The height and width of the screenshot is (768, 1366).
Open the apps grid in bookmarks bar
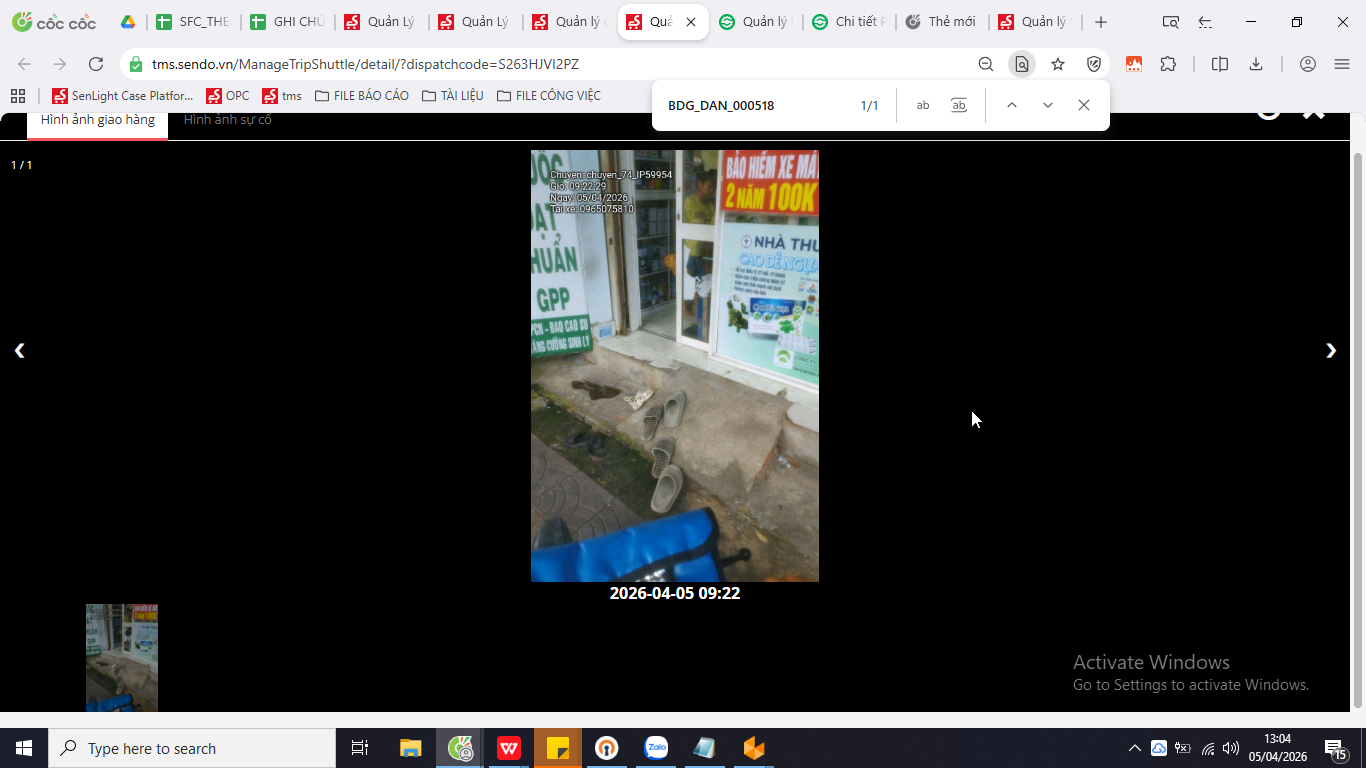(17, 96)
